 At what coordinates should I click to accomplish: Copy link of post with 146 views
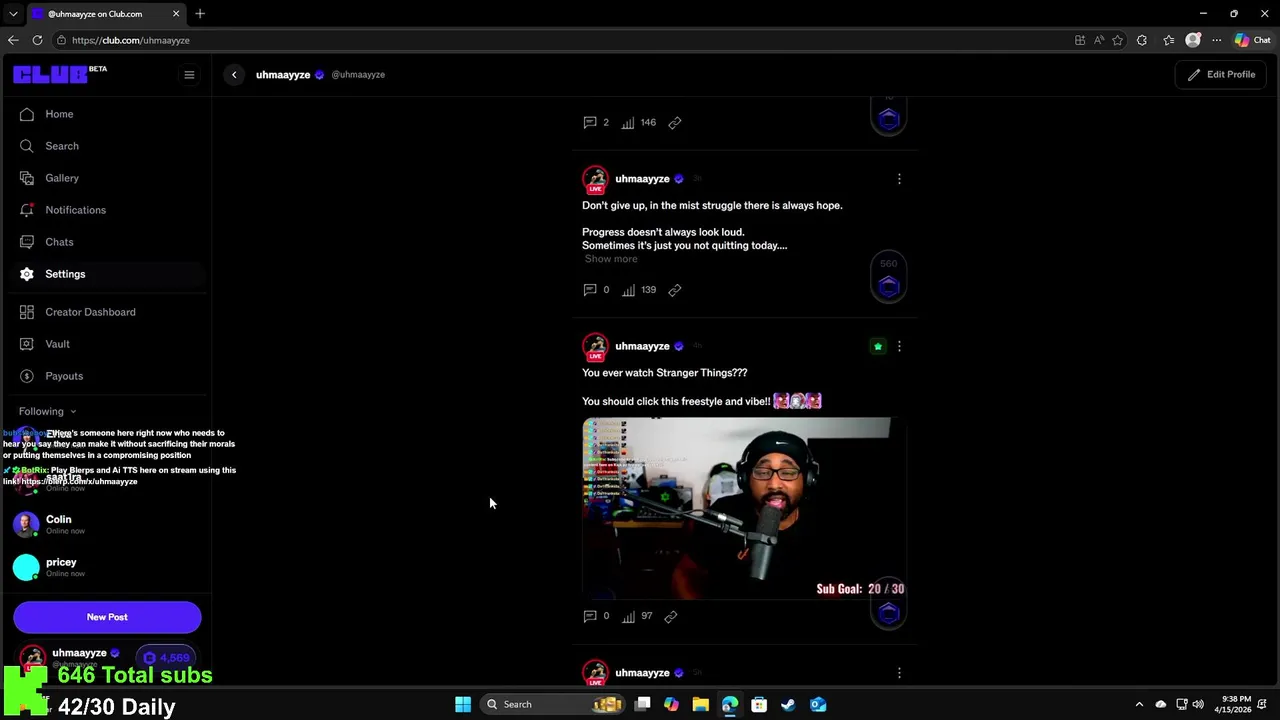tap(675, 123)
